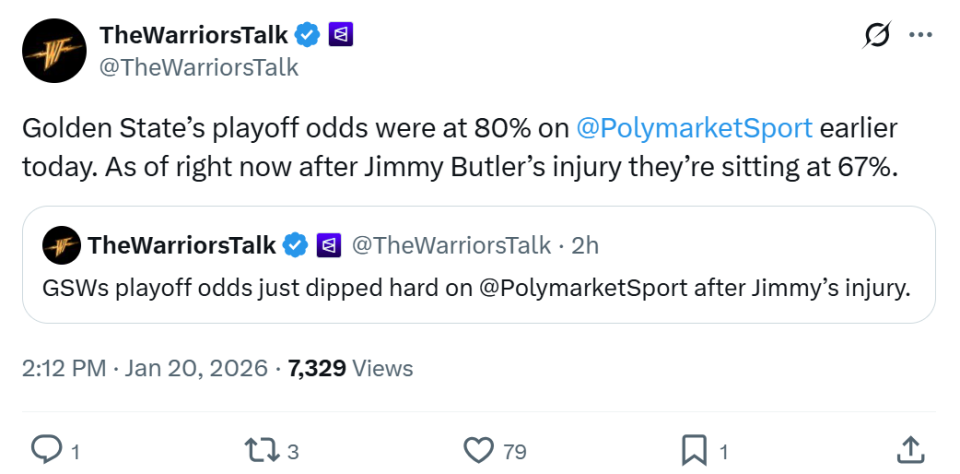960x474 pixels.
Task: Bookmark this tweet
Action: click(x=693, y=450)
